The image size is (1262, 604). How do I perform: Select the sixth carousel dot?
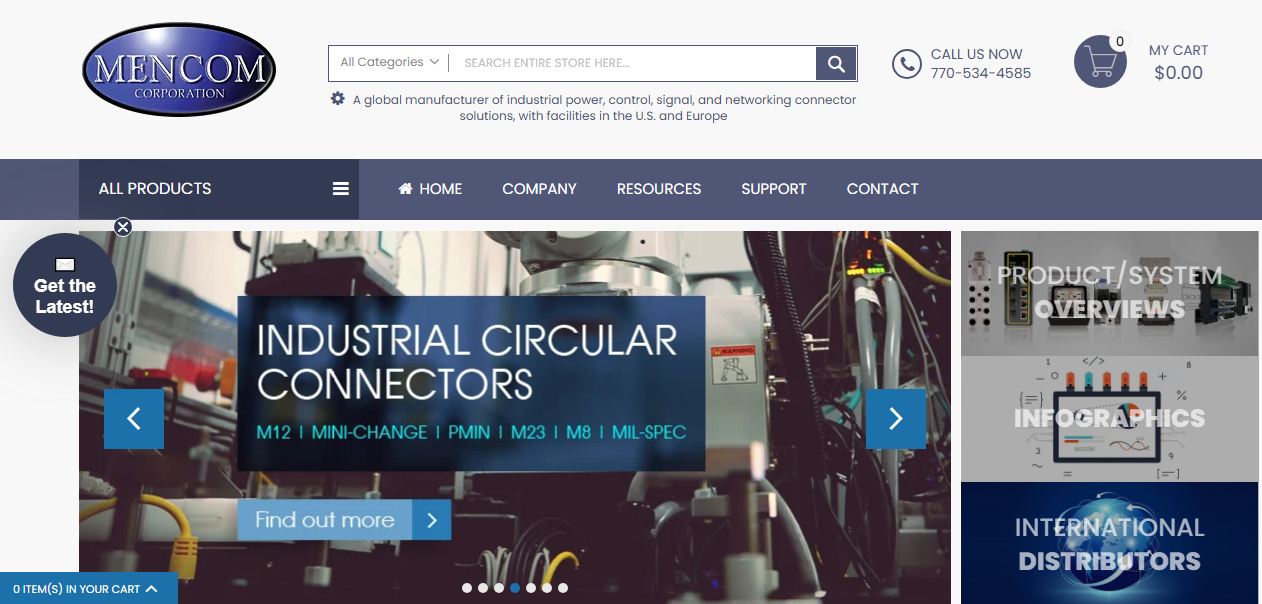(547, 588)
